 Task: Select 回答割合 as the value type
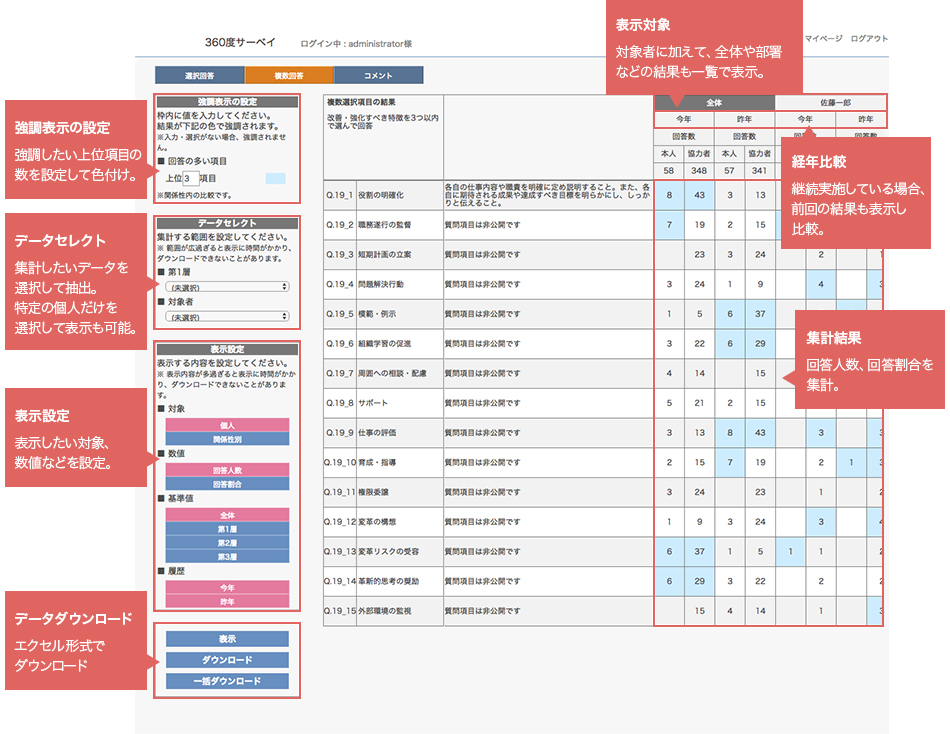tap(227, 484)
